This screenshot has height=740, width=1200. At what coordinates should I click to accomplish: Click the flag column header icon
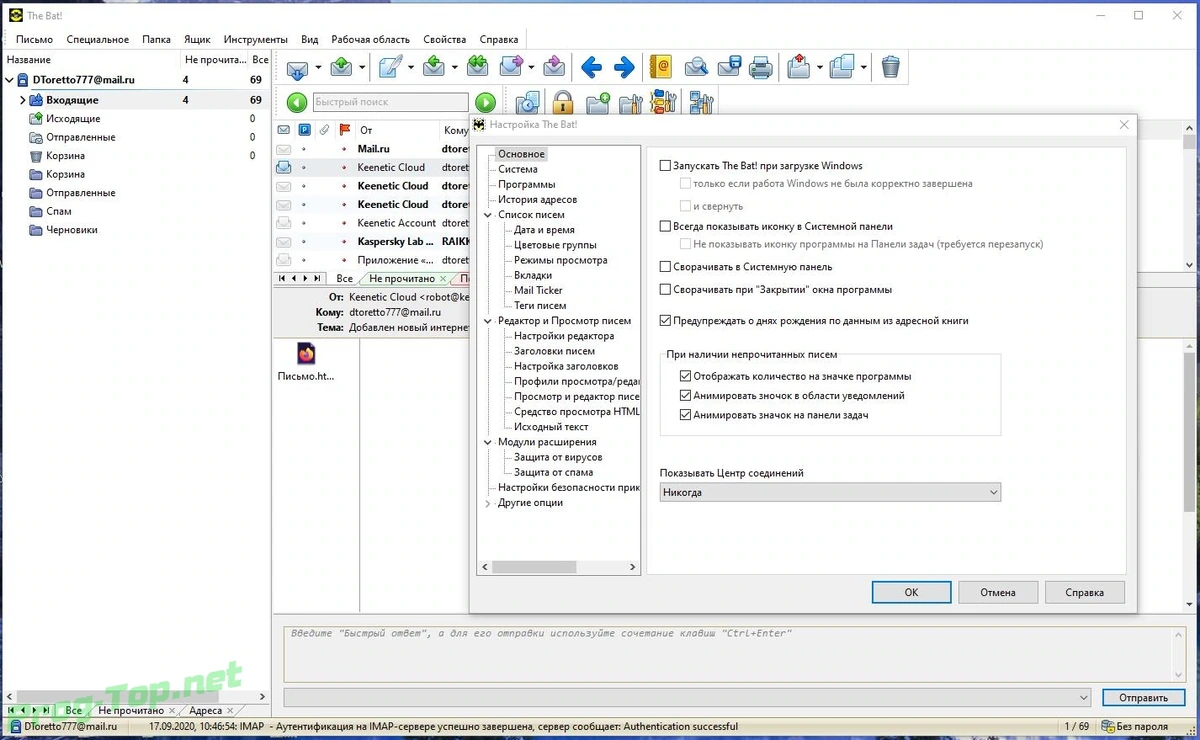click(x=345, y=130)
